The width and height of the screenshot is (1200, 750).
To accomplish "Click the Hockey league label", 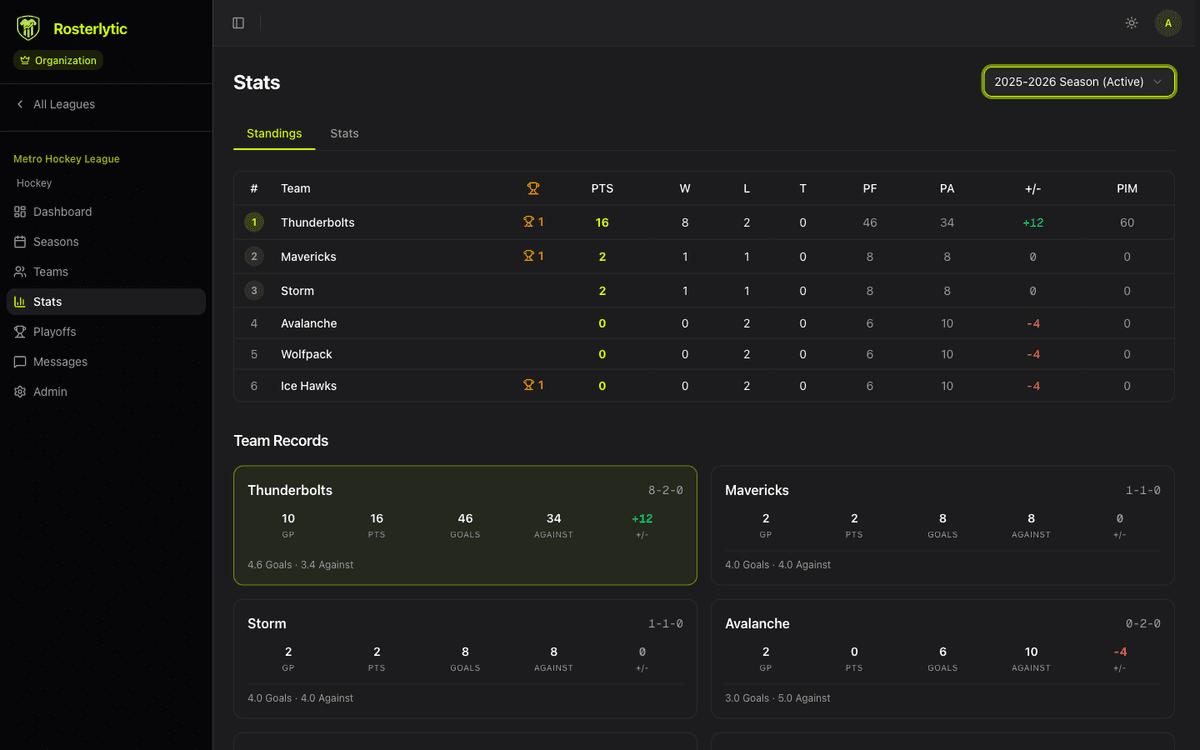I will tap(33, 183).
